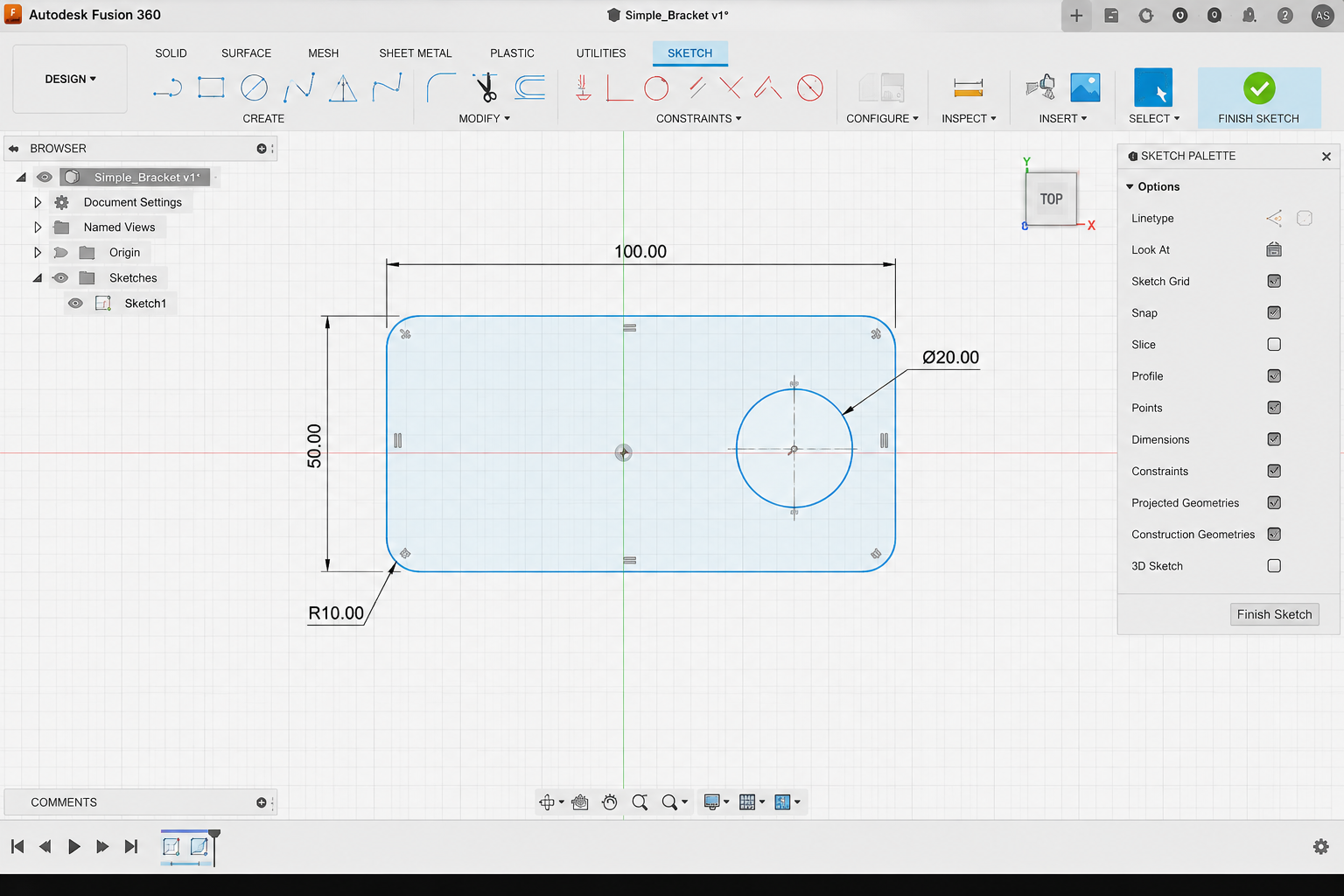Open the save file icon
The image size is (1344, 896).
pyautogui.click(x=1111, y=15)
